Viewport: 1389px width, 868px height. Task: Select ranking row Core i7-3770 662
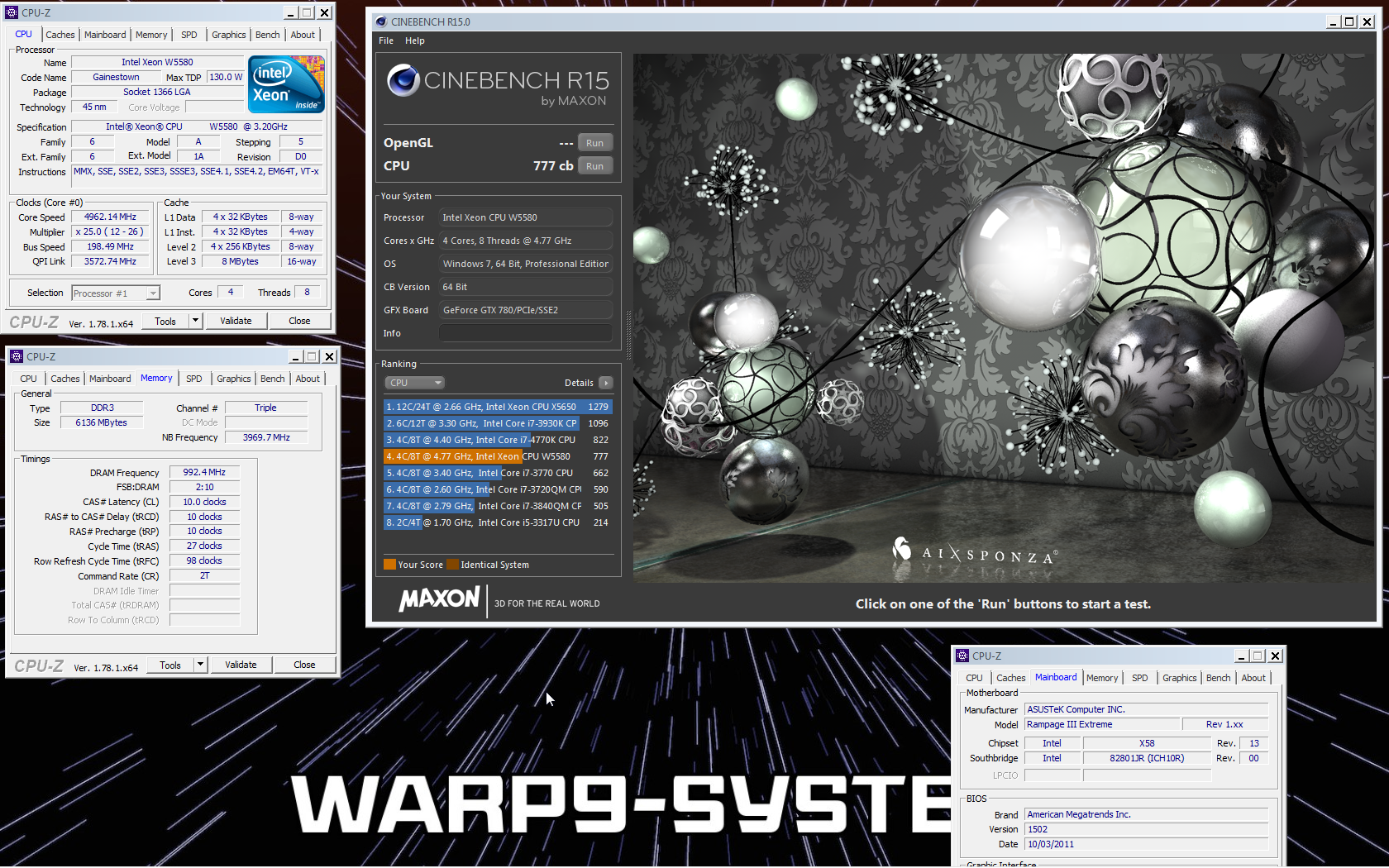coord(498,473)
